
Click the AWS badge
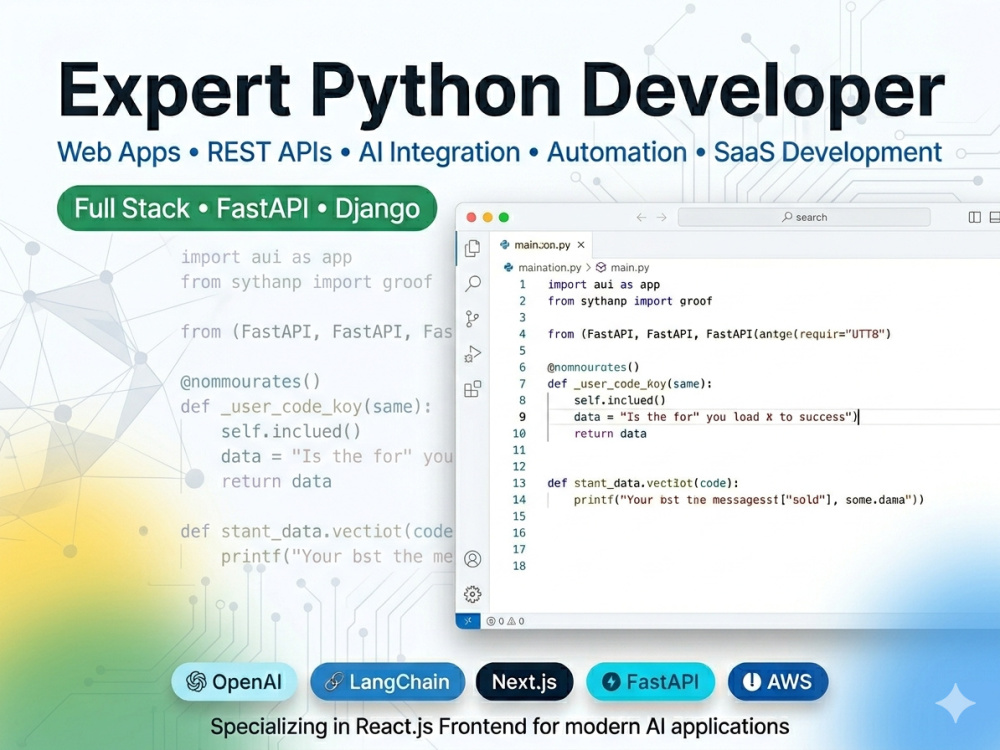click(x=778, y=682)
